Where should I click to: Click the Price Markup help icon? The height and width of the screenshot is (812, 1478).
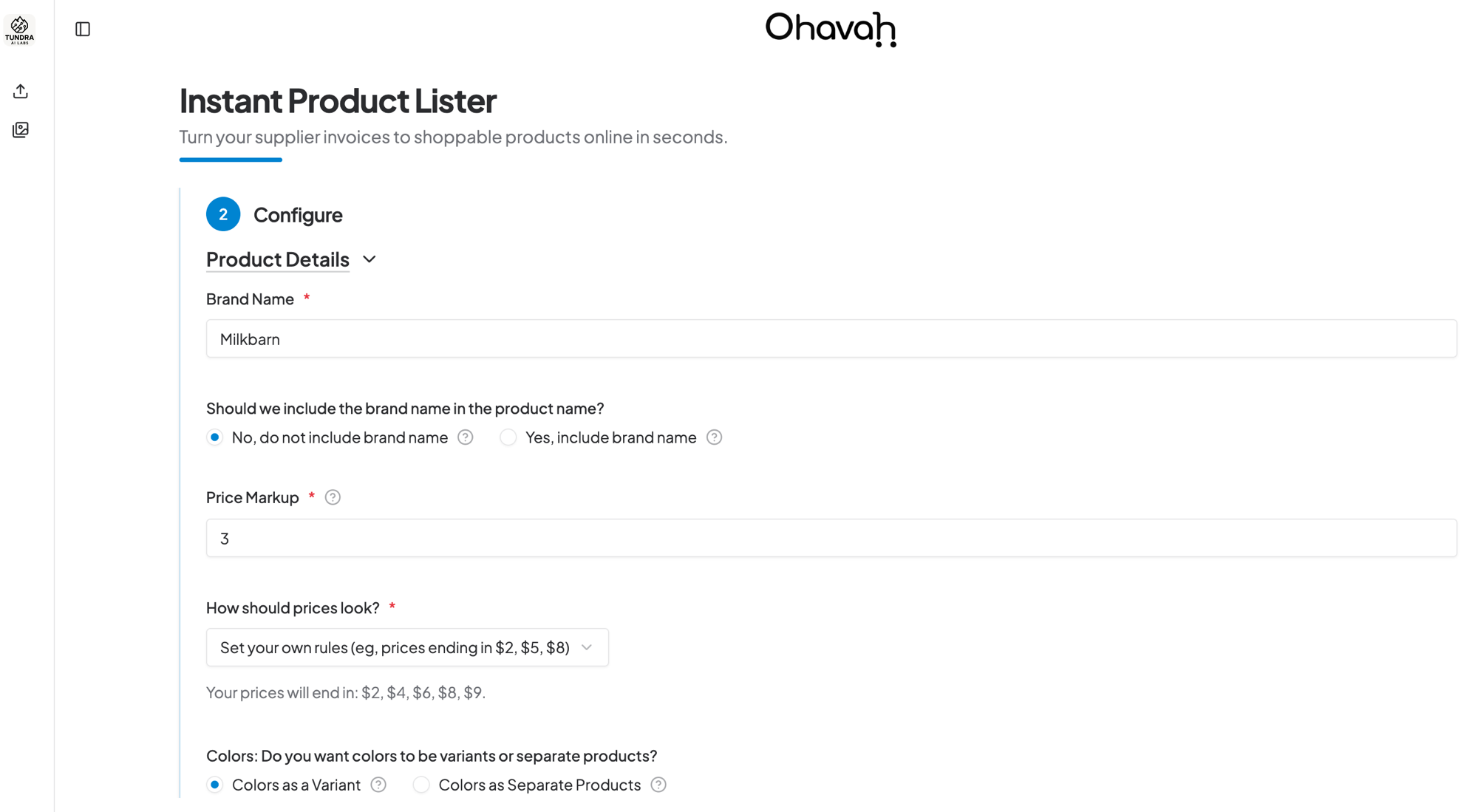(x=333, y=497)
